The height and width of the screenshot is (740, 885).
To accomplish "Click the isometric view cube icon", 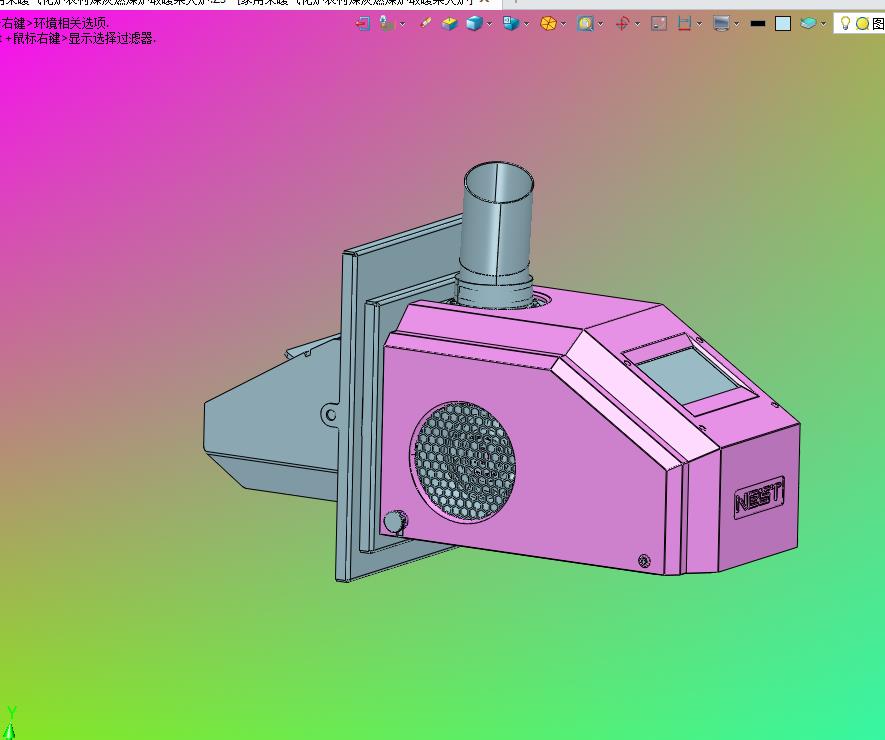I will [x=511, y=24].
